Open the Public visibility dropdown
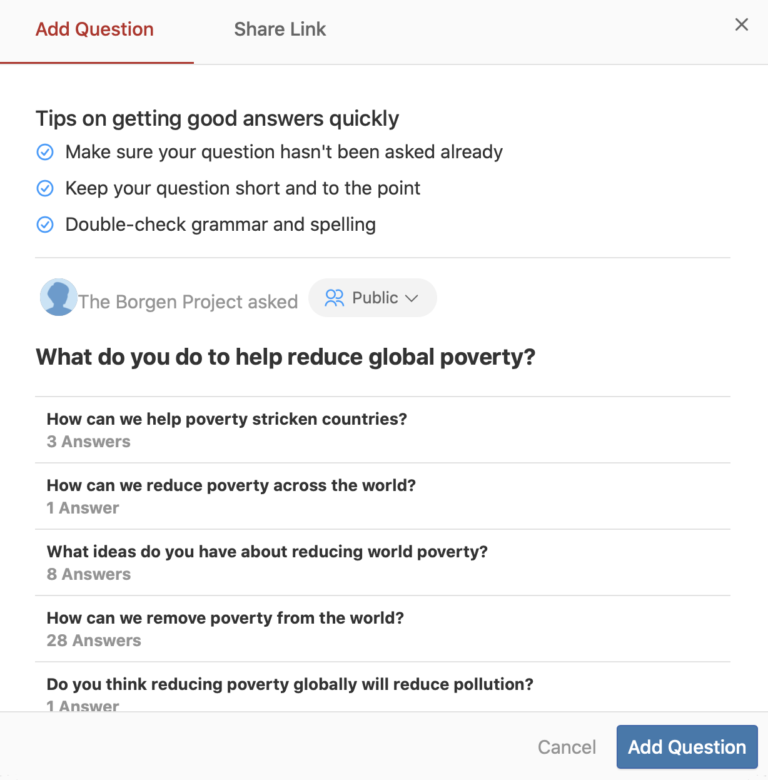The width and height of the screenshot is (768, 780). click(373, 297)
